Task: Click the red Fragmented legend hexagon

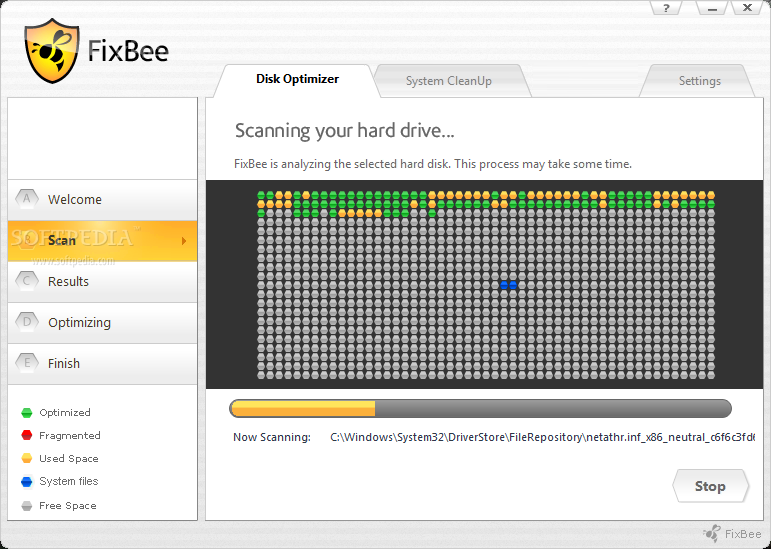Action: pyautogui.click(x=27, y=435)
